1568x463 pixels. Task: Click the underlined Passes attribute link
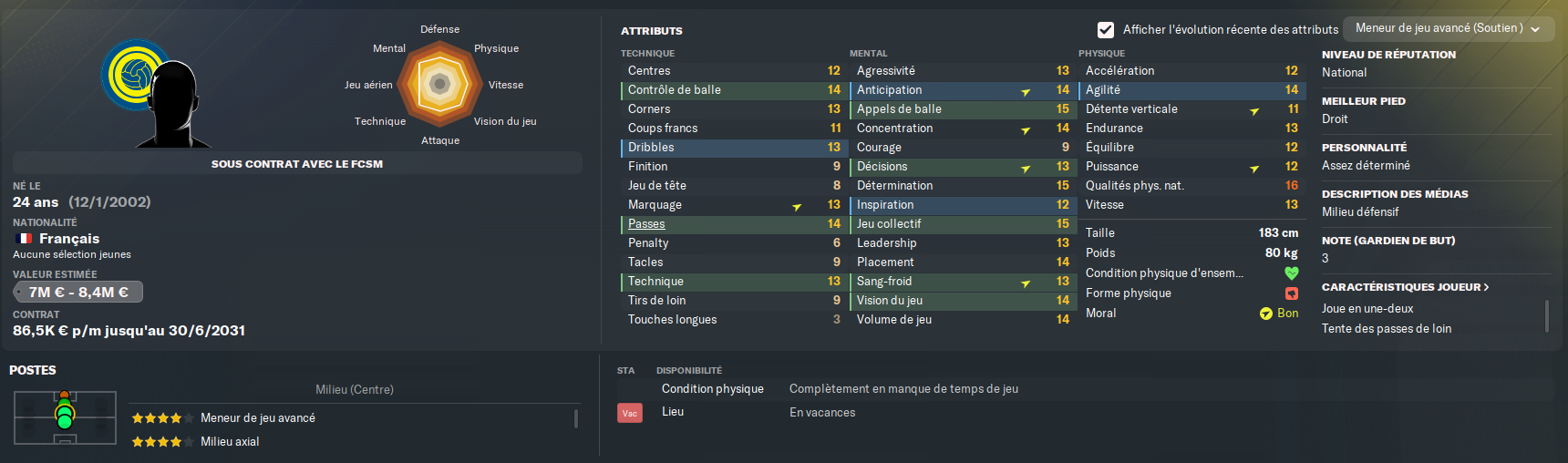(646, 224)
